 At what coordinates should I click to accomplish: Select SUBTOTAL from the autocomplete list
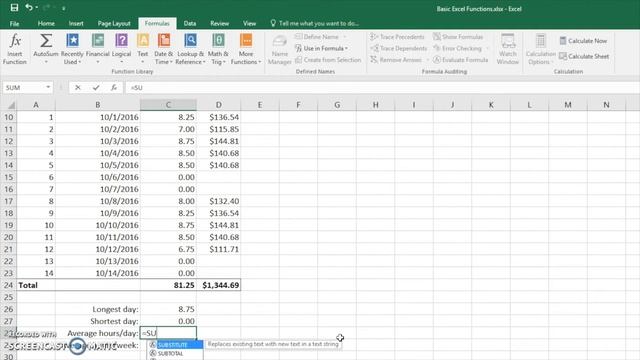coord(176,353)
